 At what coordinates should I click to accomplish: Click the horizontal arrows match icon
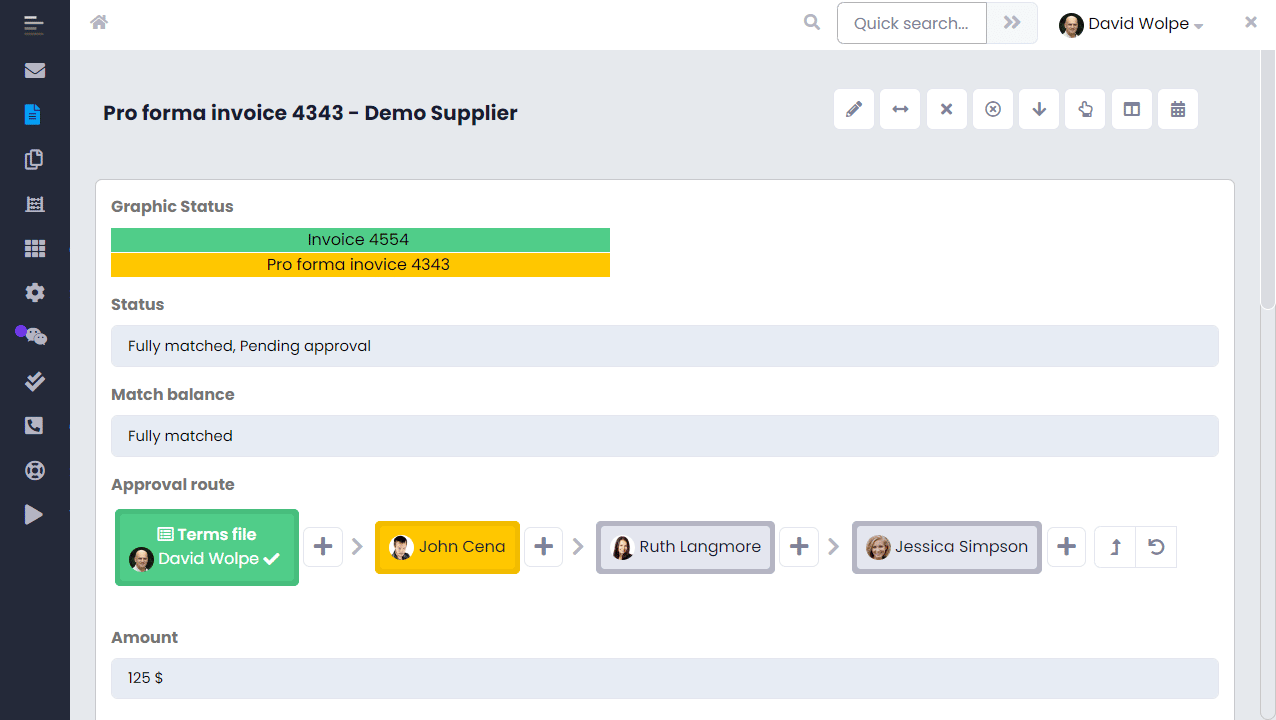(900, 110)
